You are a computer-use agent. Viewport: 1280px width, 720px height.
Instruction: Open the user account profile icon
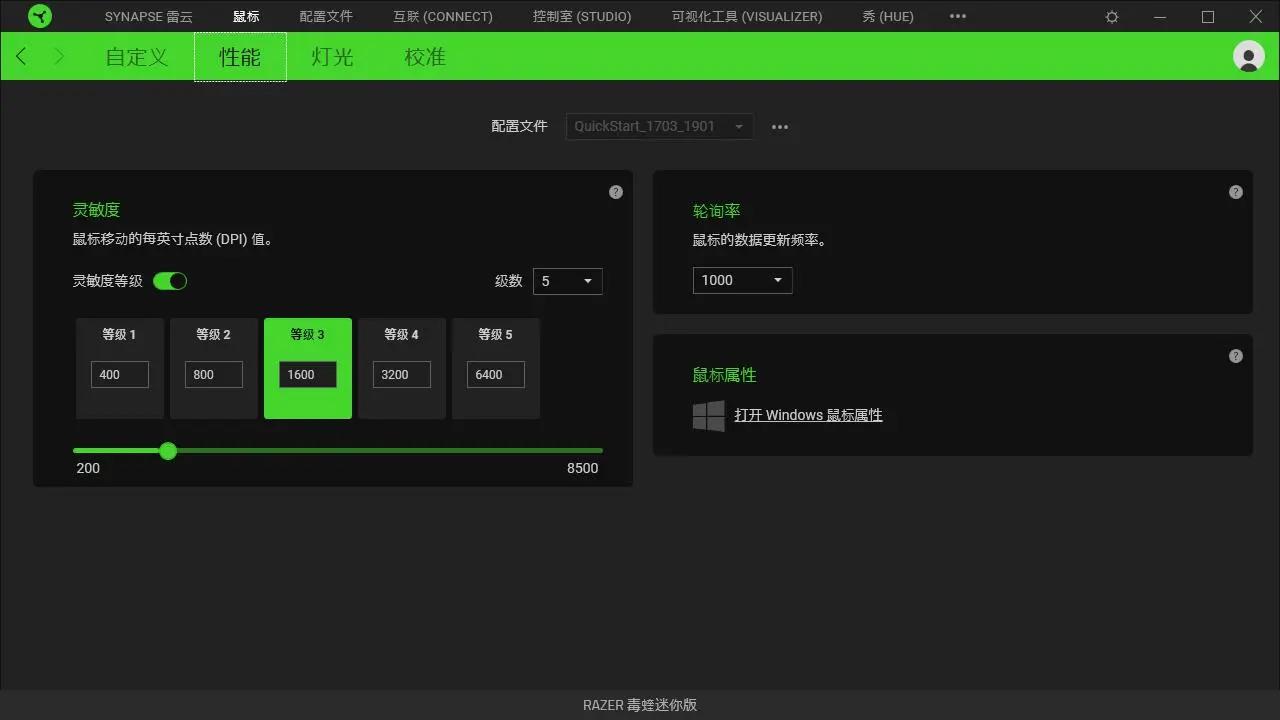click(x=1248, y=56)
